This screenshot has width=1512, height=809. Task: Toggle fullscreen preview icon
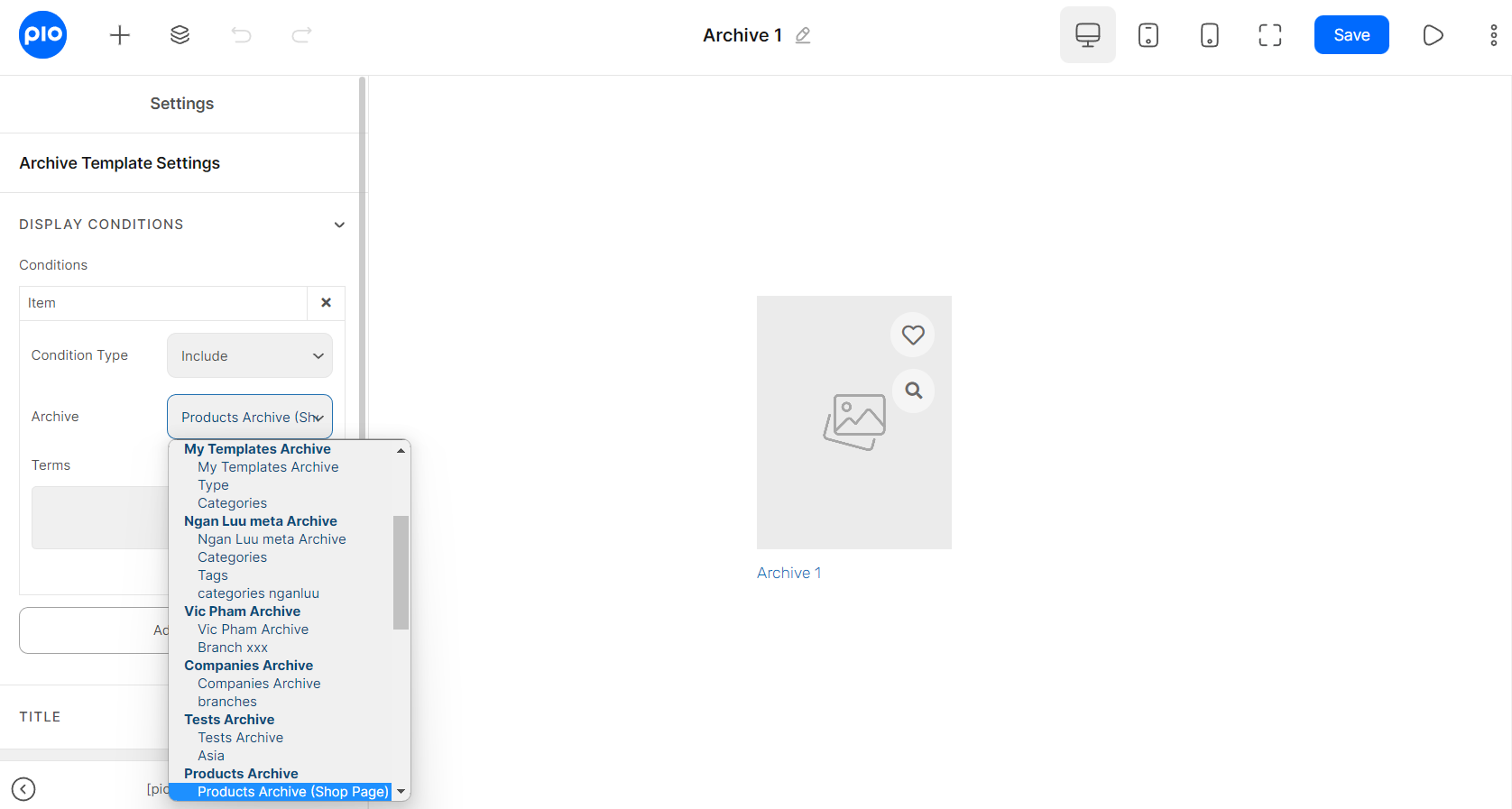tap(1269, 35)
